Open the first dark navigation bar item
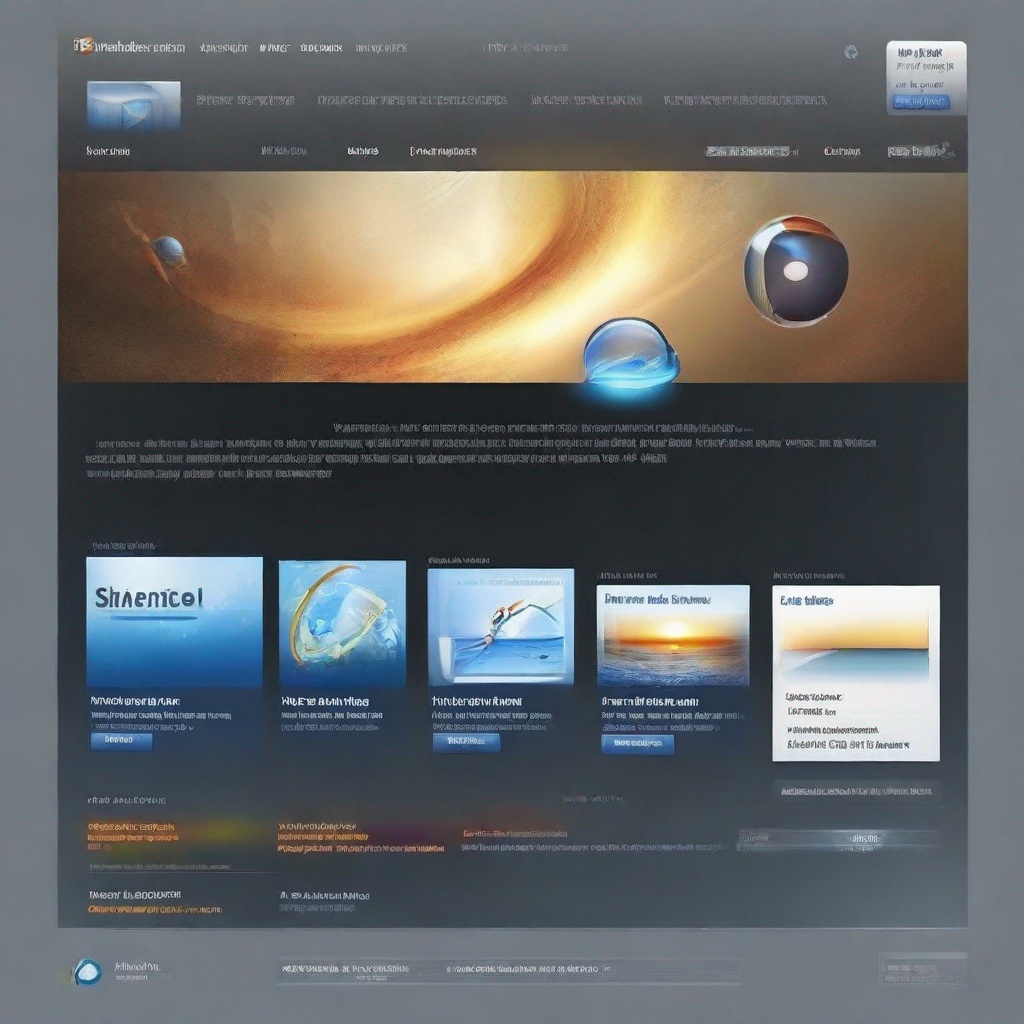 coord(108,151)
